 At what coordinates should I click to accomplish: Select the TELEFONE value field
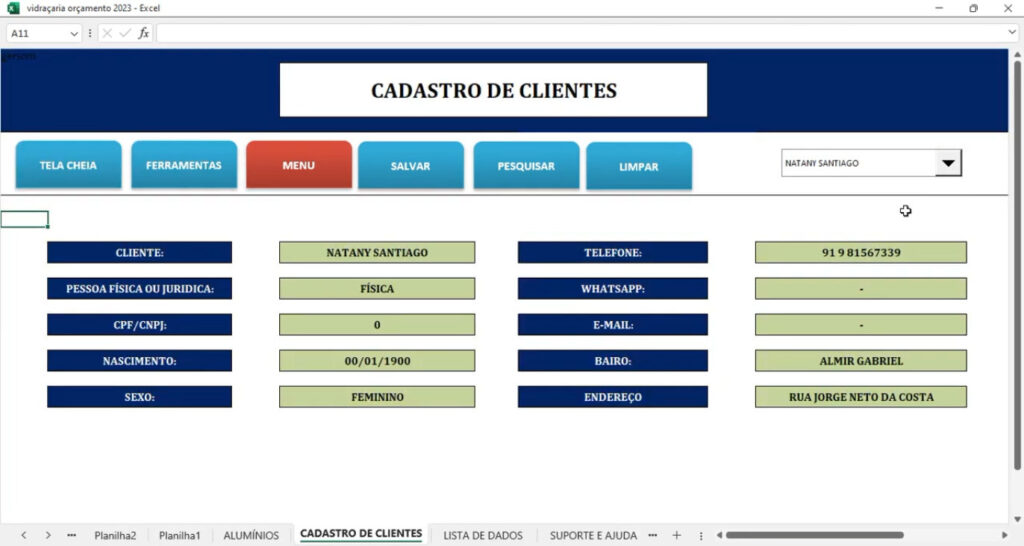point(860,253)
